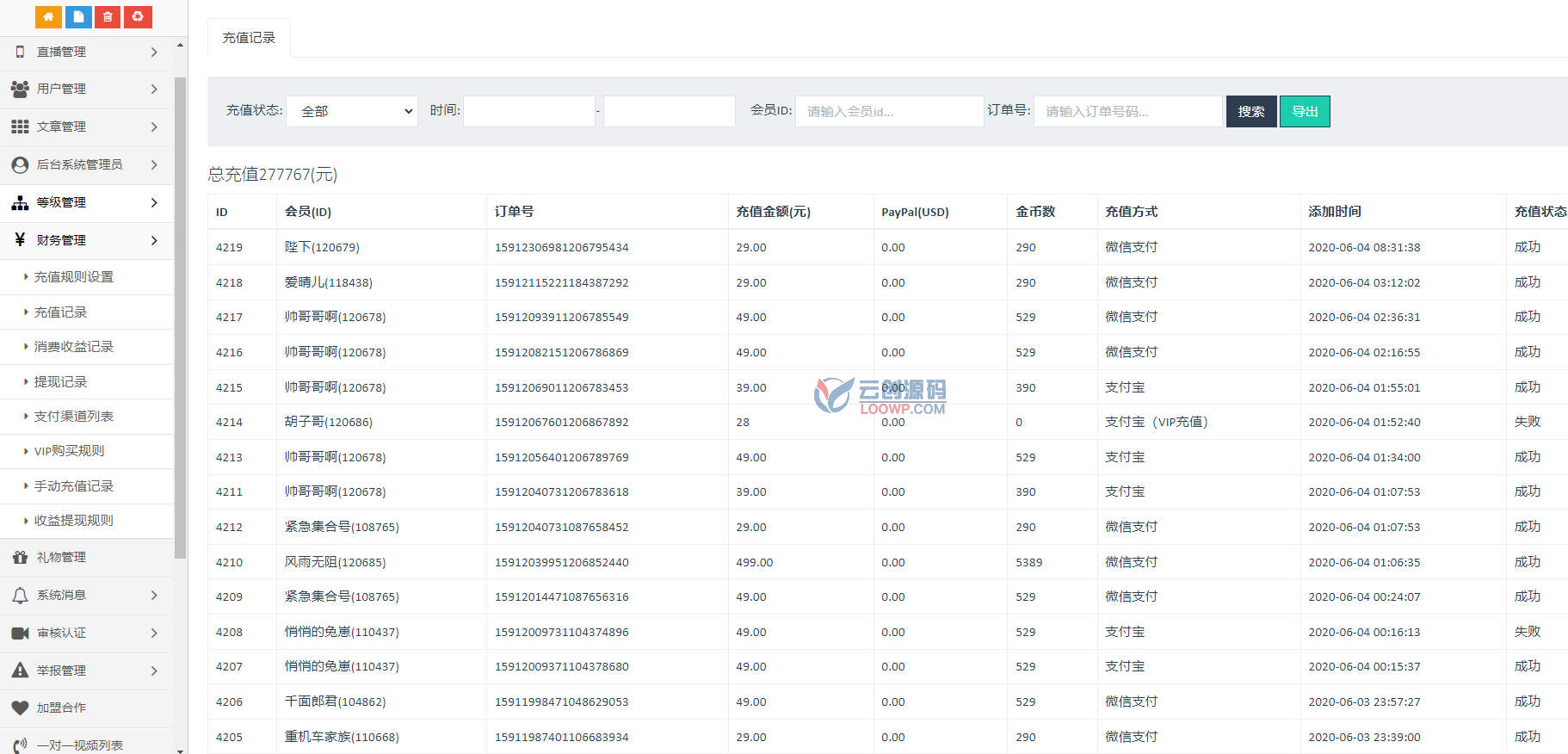Click the users icon beside 用户管理

click(x=20, y=89)
